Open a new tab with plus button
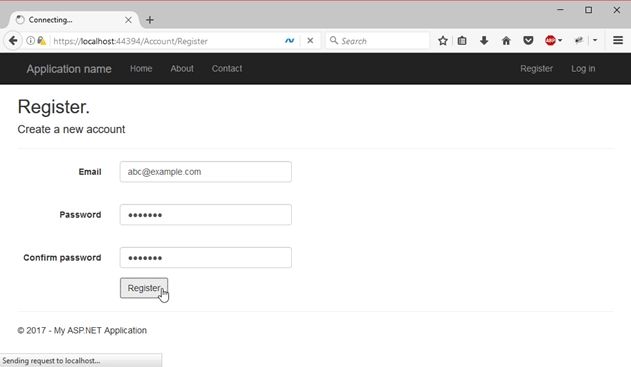 tap(150, 20)
